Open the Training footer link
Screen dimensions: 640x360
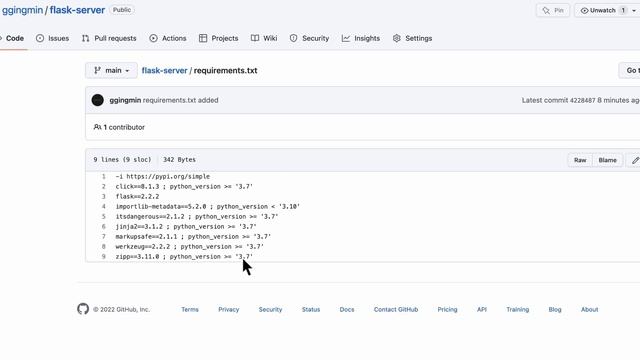coord(518,309)
